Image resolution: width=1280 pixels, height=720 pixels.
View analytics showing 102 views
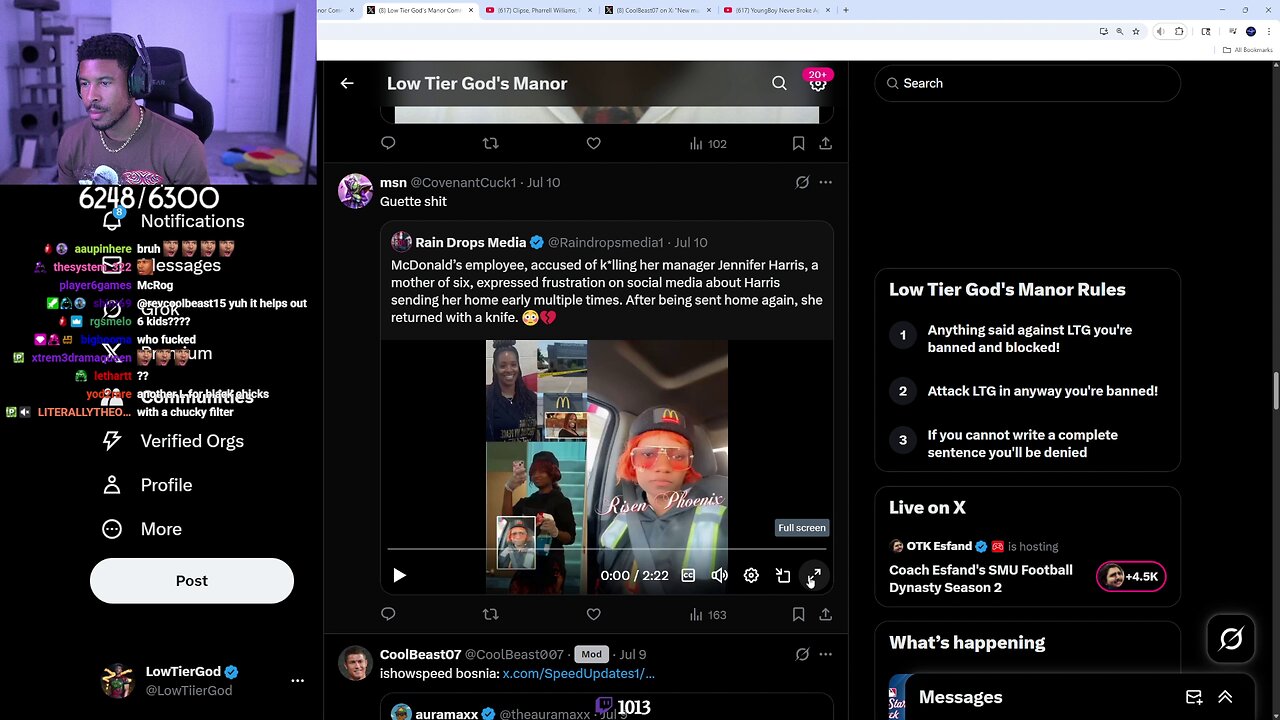pos(708,143)
